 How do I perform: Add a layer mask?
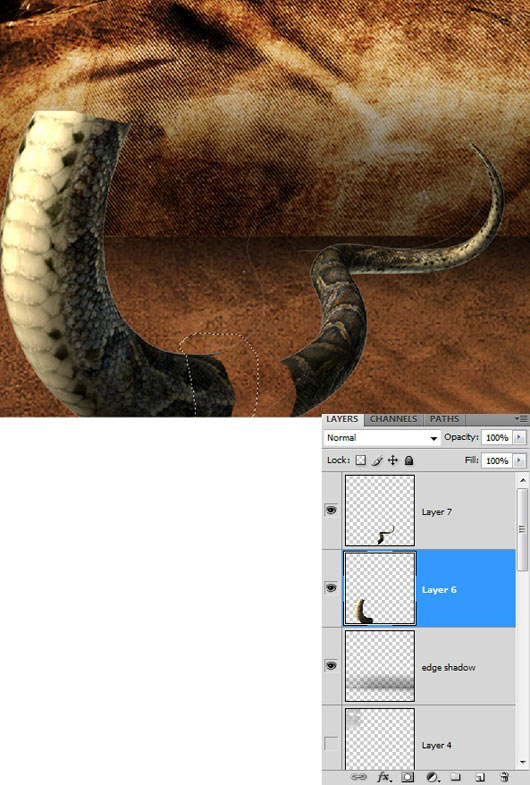pyautogui.click(x=407, y=777)
